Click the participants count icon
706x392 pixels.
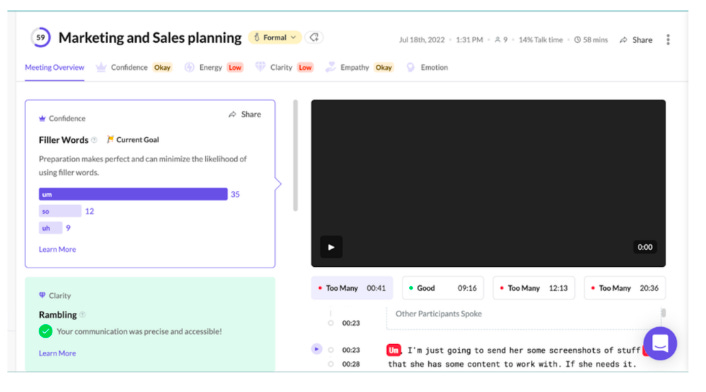[x=497, y=40]
